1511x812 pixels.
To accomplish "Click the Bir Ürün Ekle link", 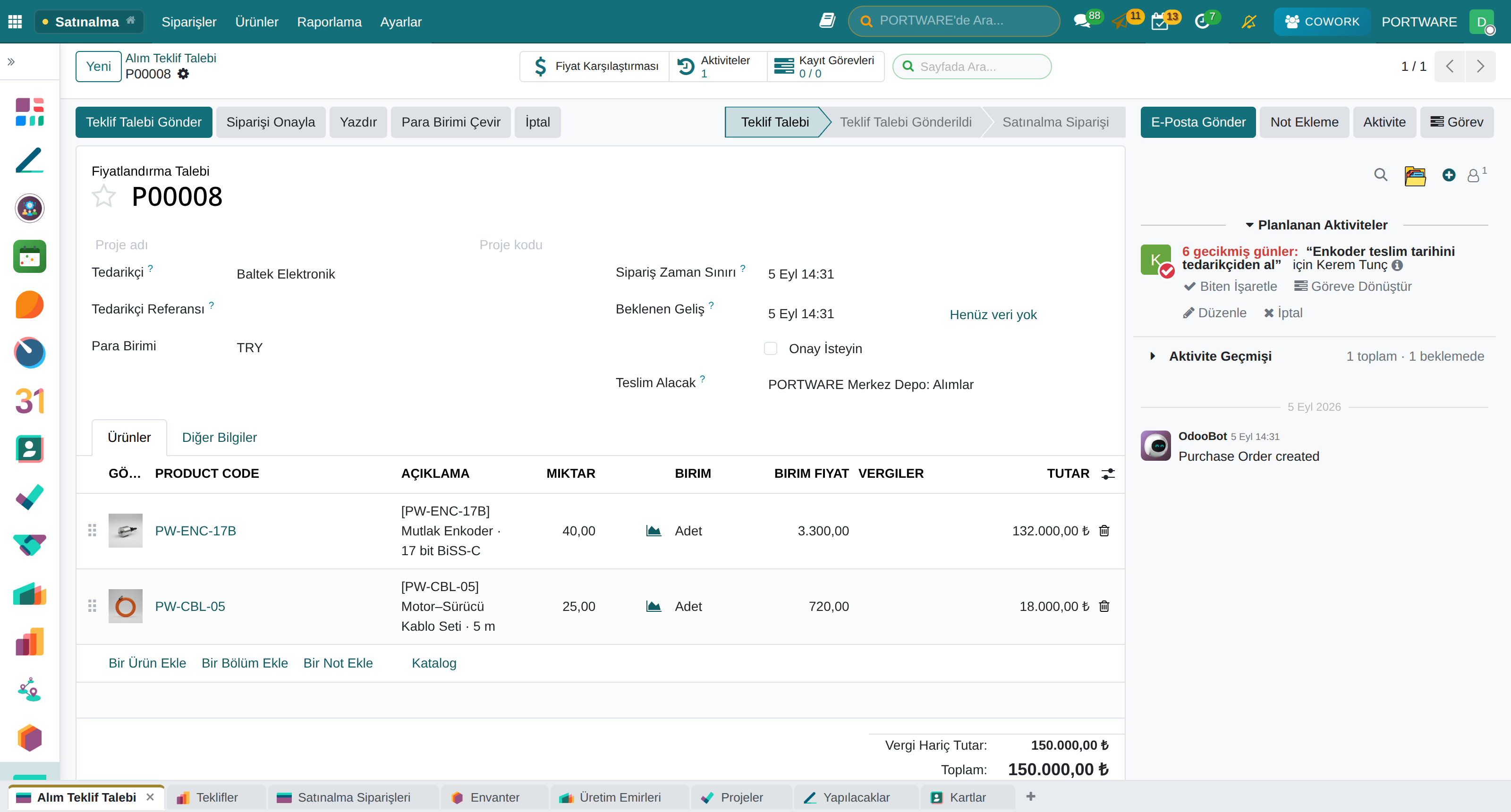I will (x=147, y=663).
